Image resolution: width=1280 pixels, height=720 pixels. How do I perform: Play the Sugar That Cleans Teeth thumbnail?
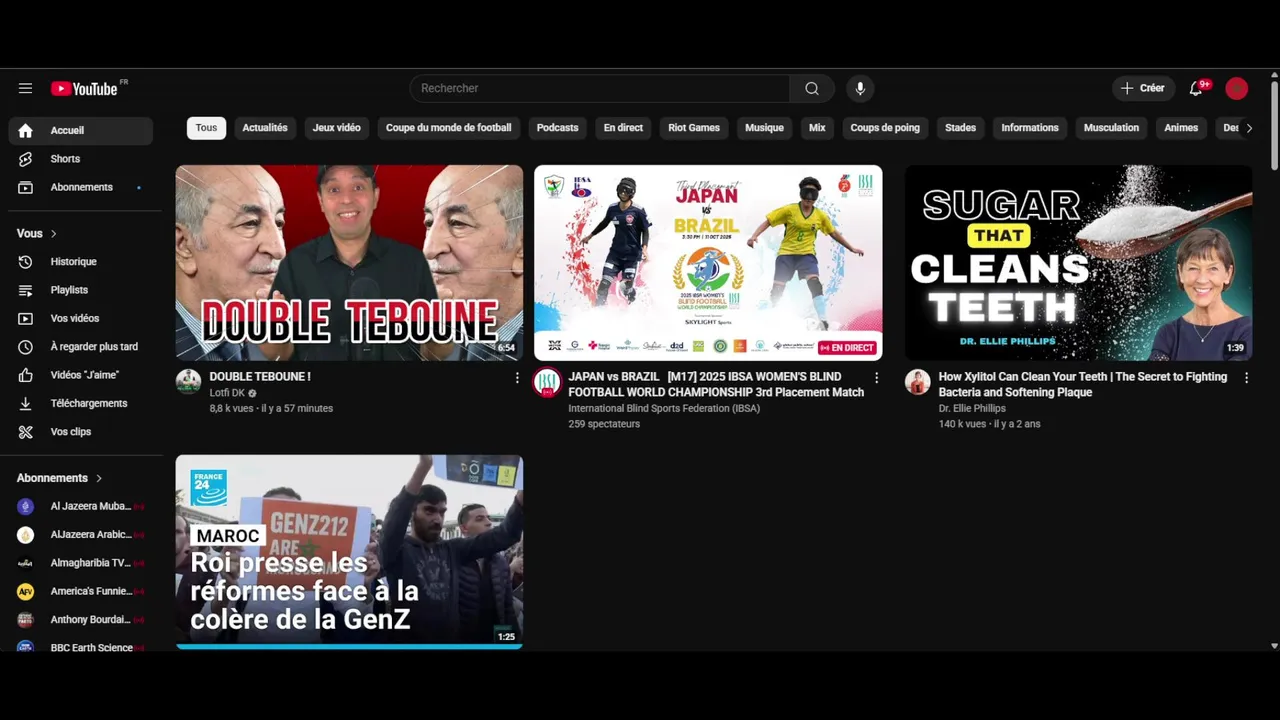click(1078, 263)
